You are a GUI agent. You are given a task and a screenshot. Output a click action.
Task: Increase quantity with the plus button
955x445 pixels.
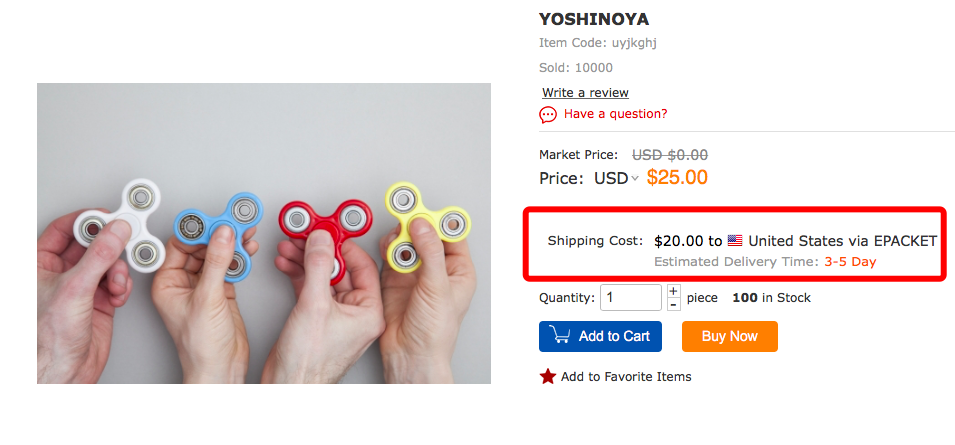click(673, 291)
